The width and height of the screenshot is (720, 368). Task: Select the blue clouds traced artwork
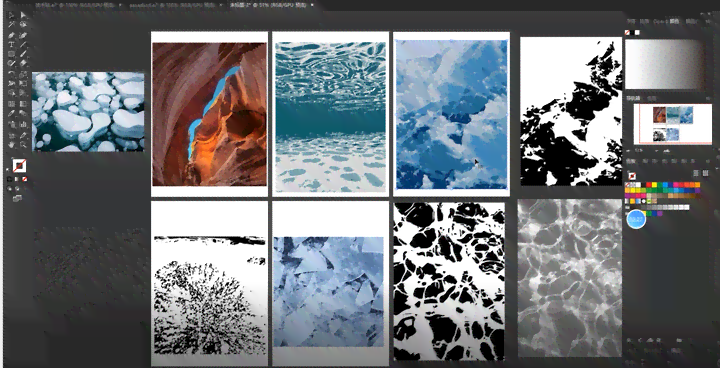(451, 114)
